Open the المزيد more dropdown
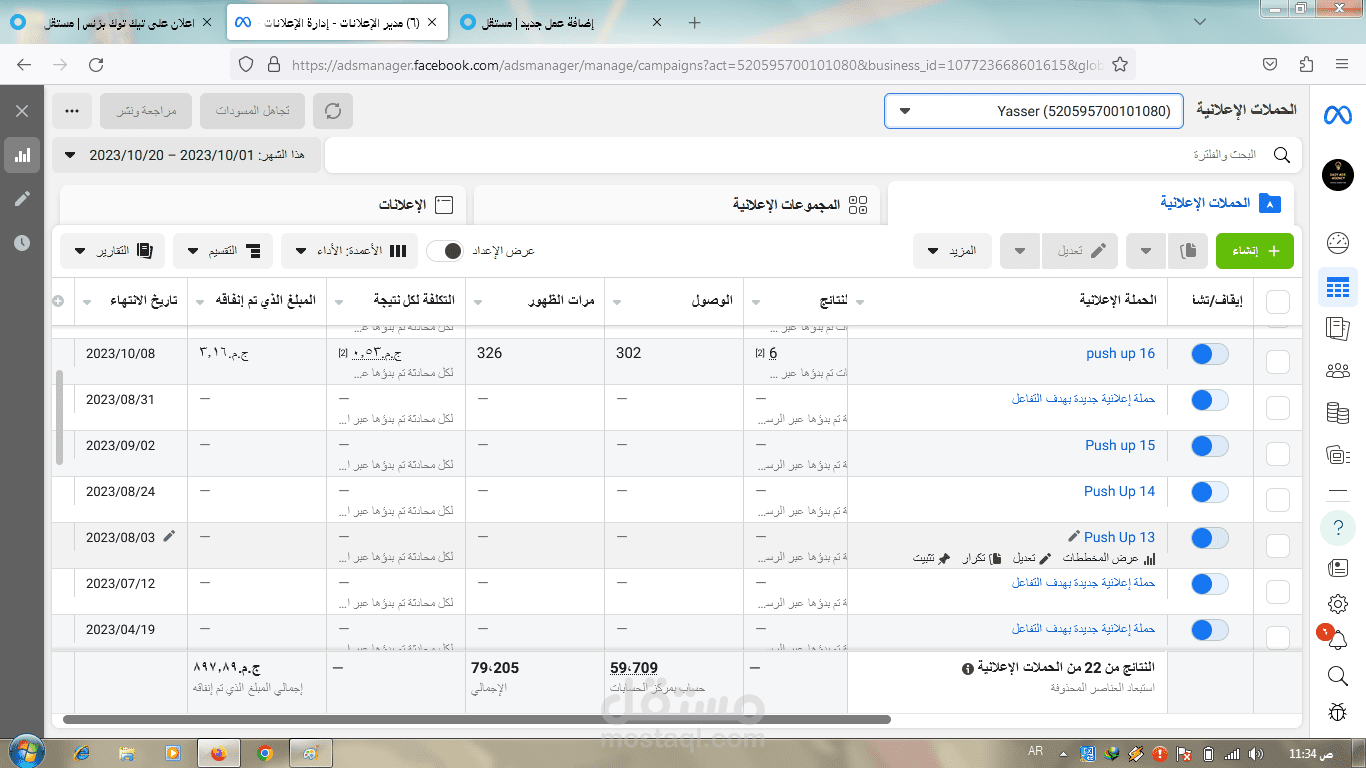Screen dimensions: 1366x768 point(952,251)
